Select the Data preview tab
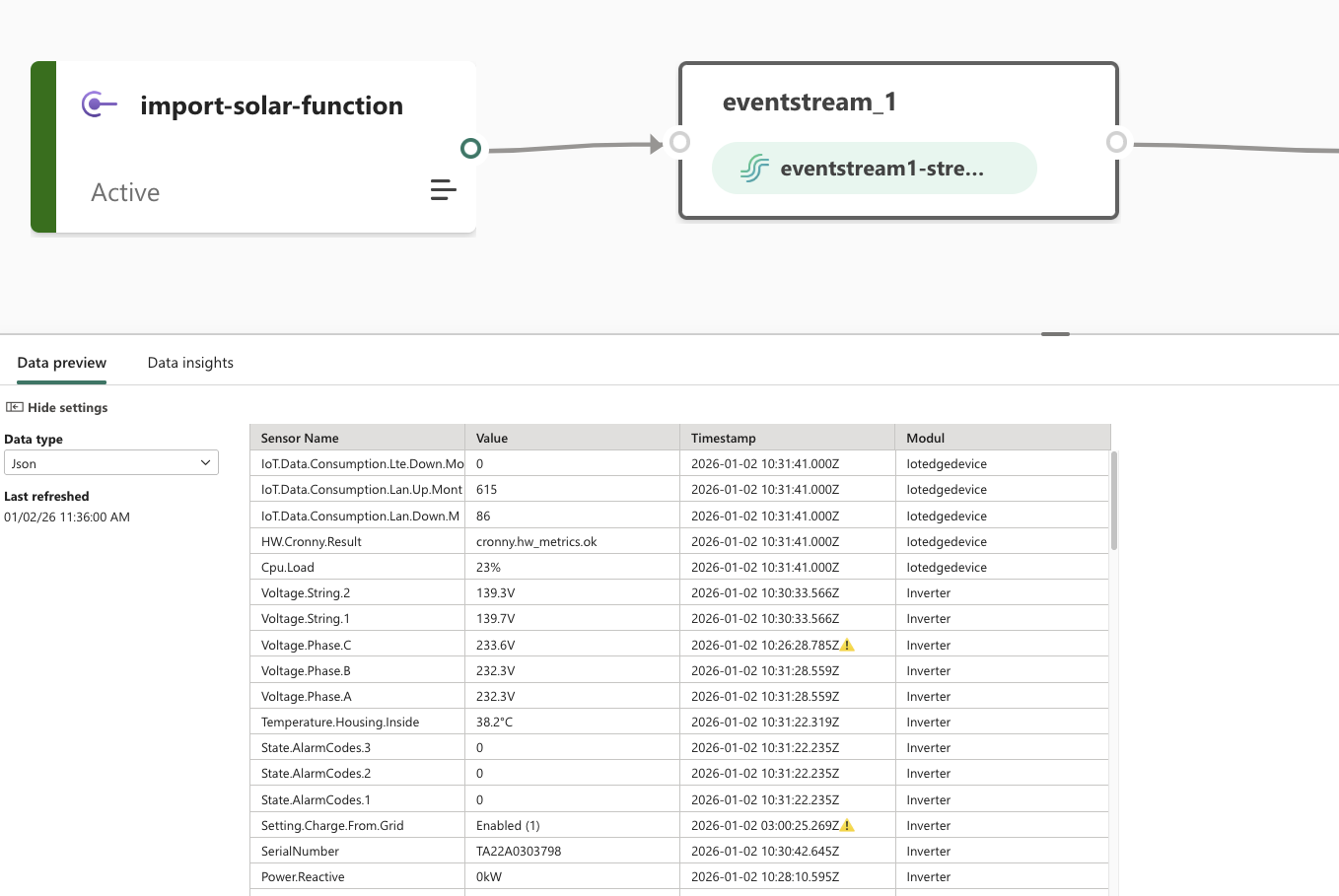1339x896 pixels. 61,363
